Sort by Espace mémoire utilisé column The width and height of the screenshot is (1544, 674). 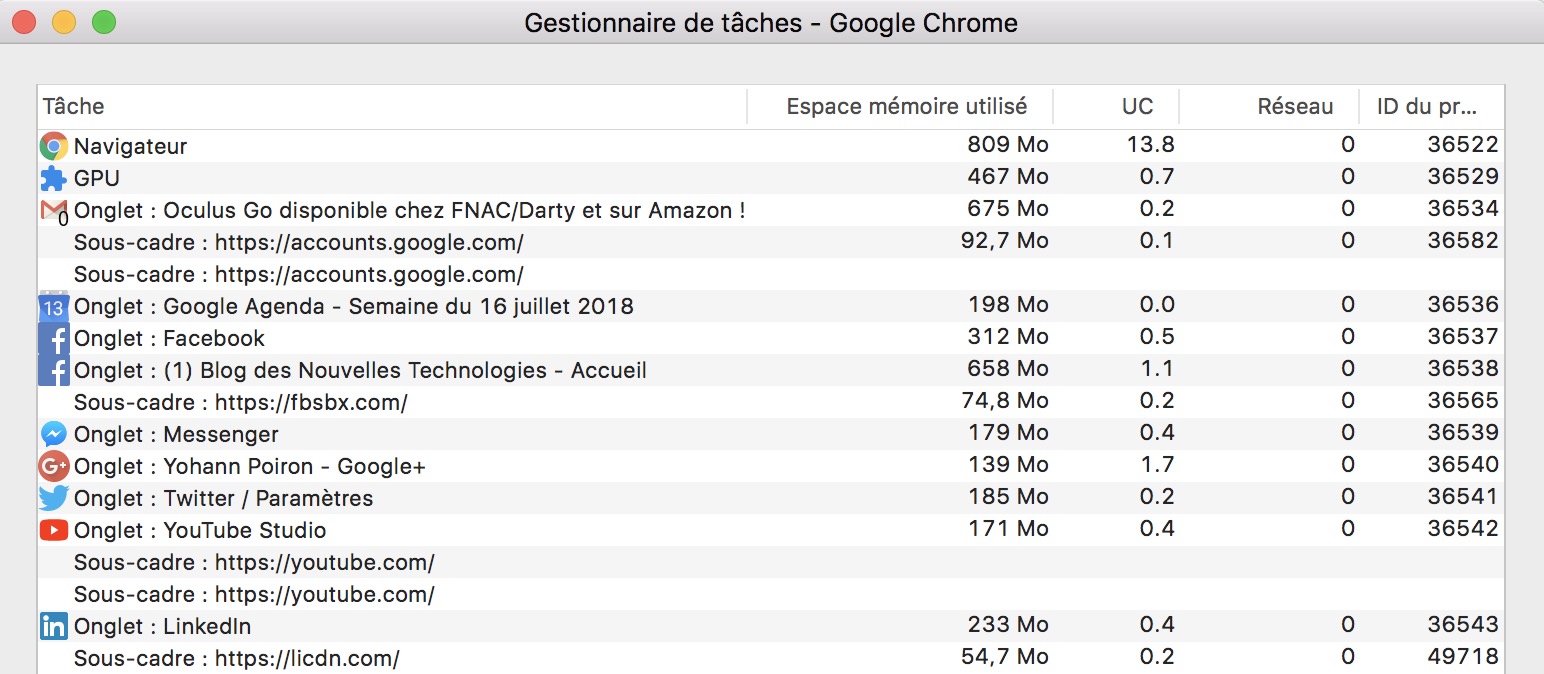click(905, 106)
